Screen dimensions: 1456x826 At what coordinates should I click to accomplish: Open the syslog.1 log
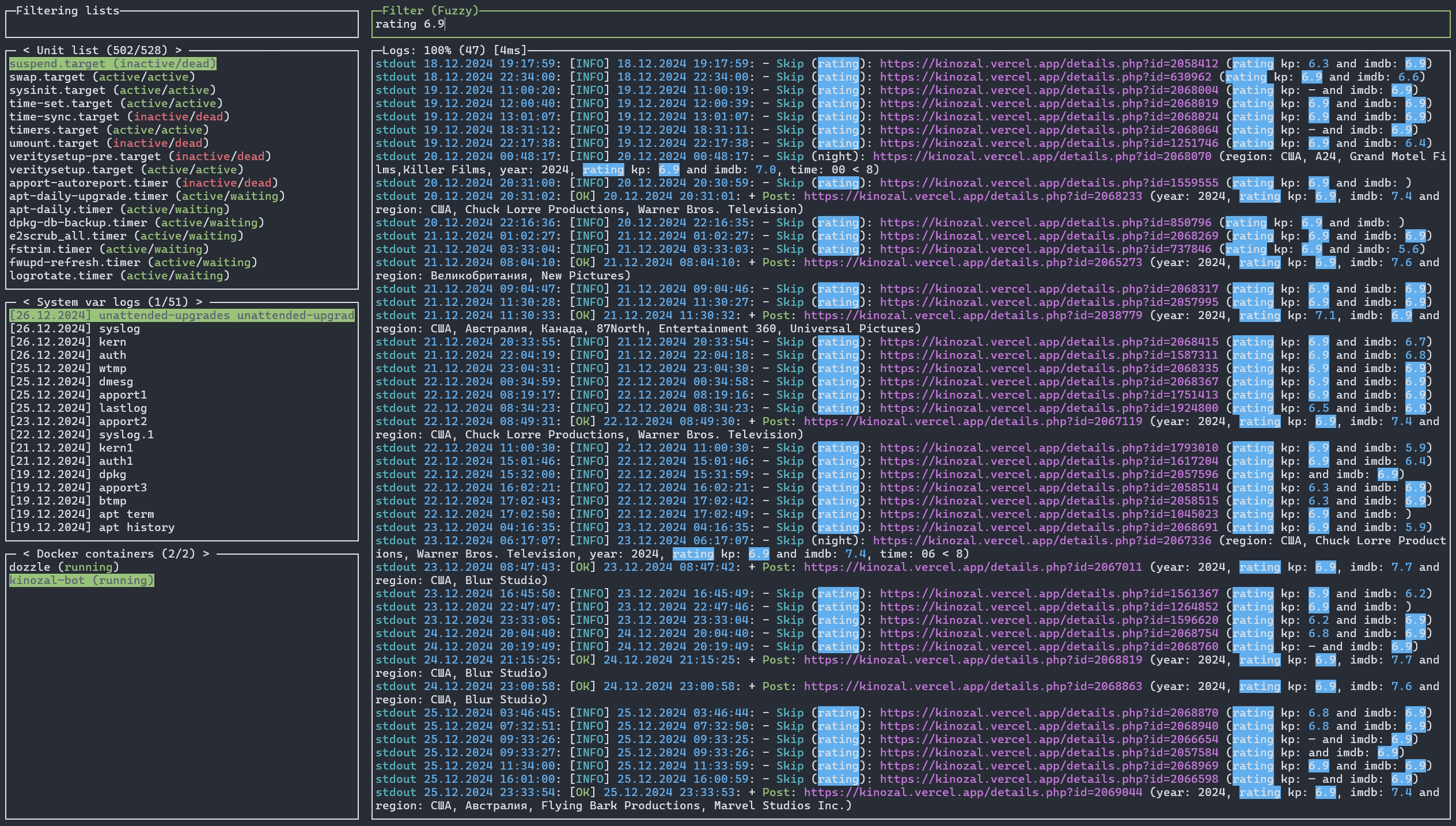pos(82,435)
